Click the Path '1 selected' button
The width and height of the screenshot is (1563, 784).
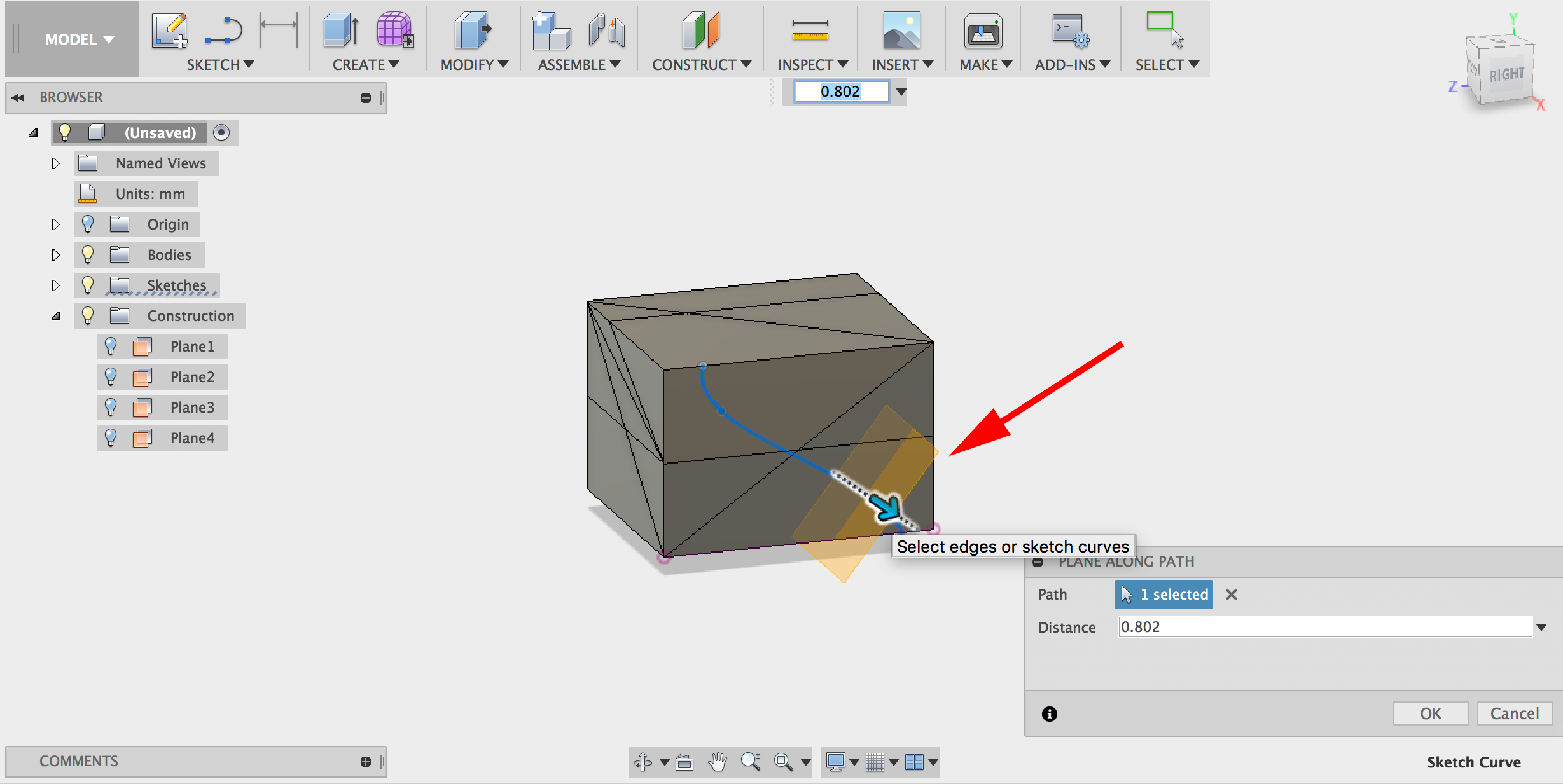[1164, 595]
